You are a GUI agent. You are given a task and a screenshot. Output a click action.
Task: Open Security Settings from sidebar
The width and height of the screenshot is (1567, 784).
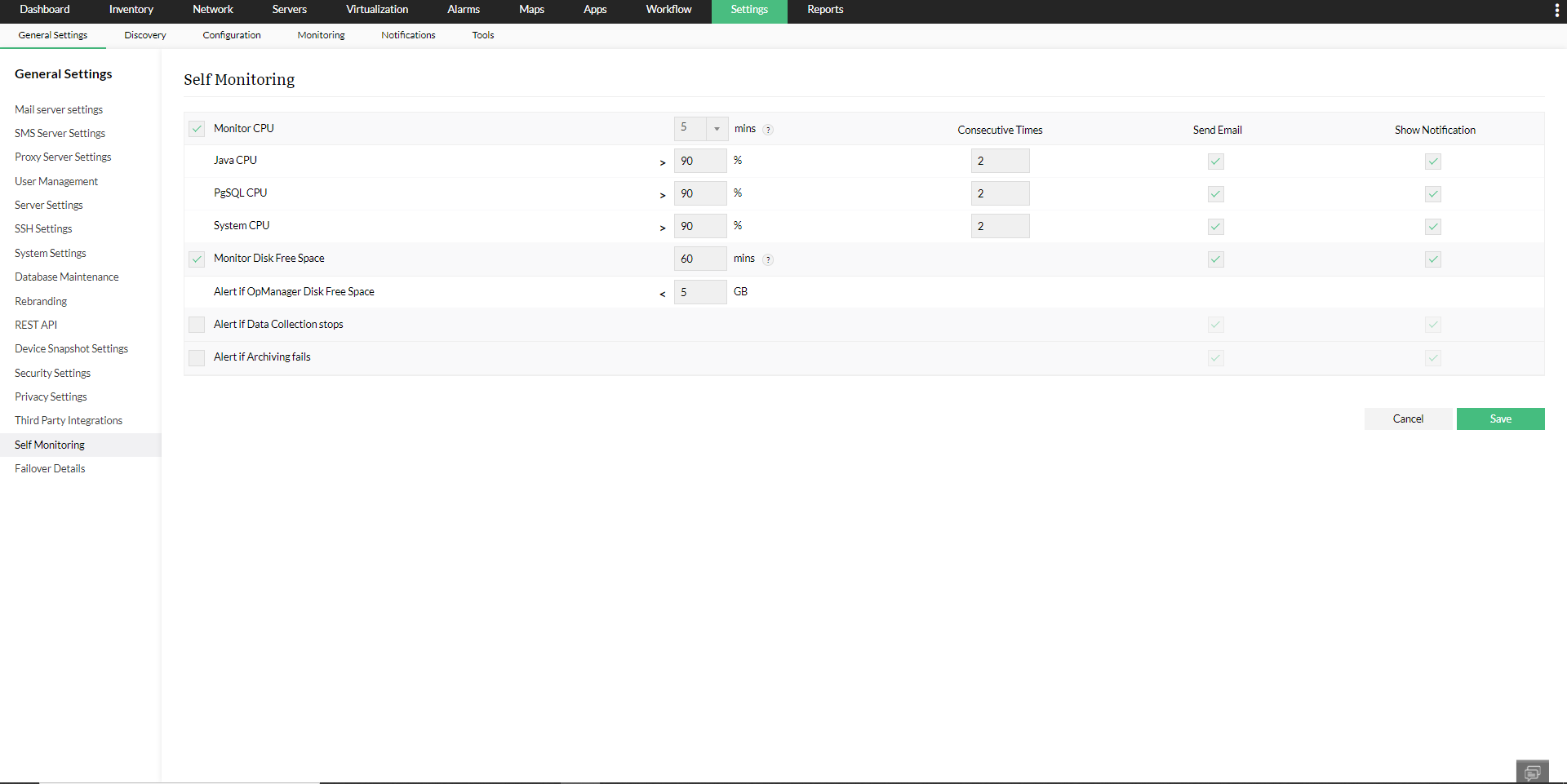(x=52, y=373)
